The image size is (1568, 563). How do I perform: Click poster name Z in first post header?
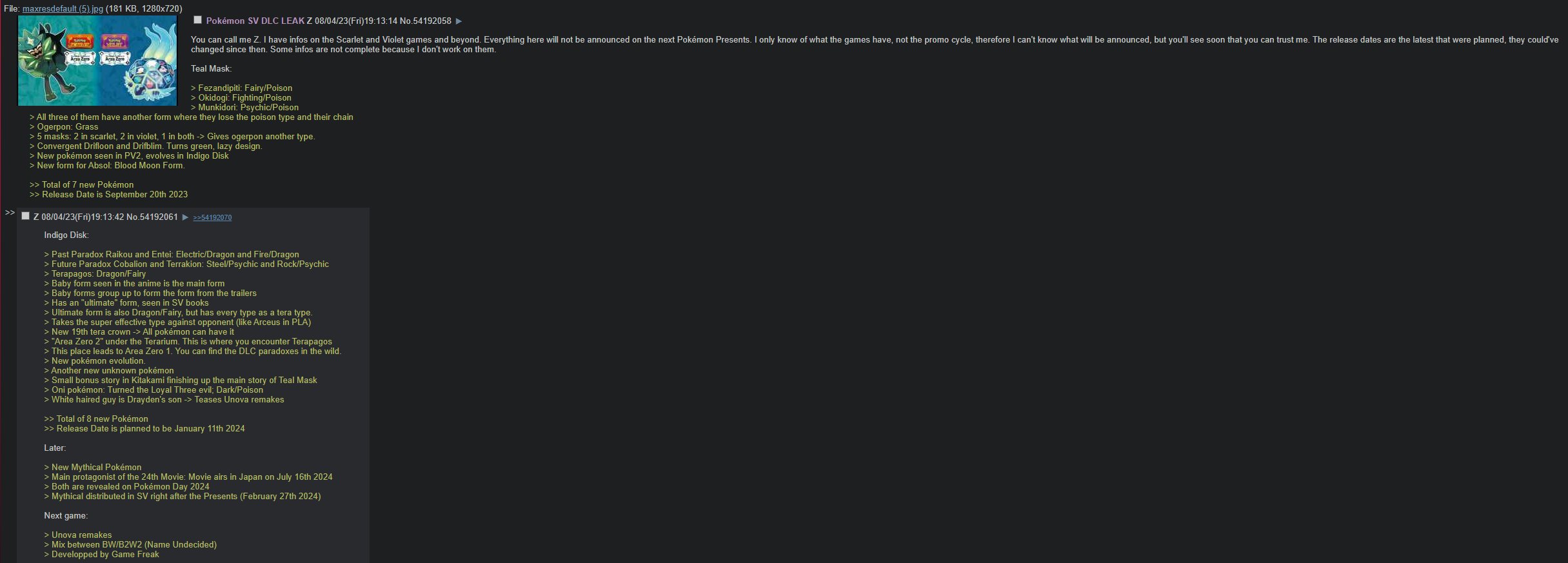310,21
